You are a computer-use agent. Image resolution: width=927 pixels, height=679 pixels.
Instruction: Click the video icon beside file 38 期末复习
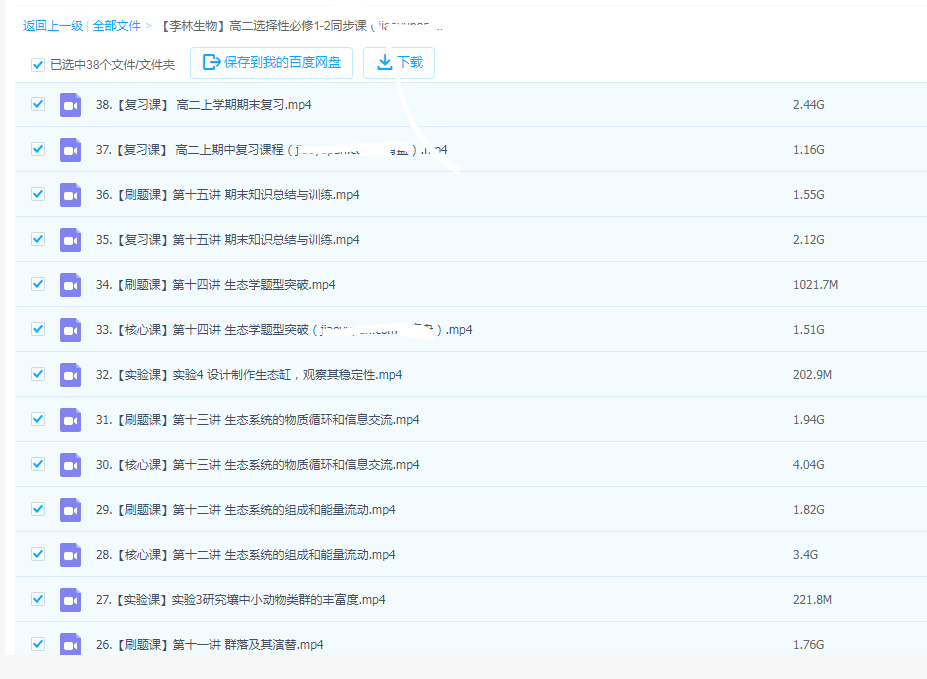(x=69, y=104)
